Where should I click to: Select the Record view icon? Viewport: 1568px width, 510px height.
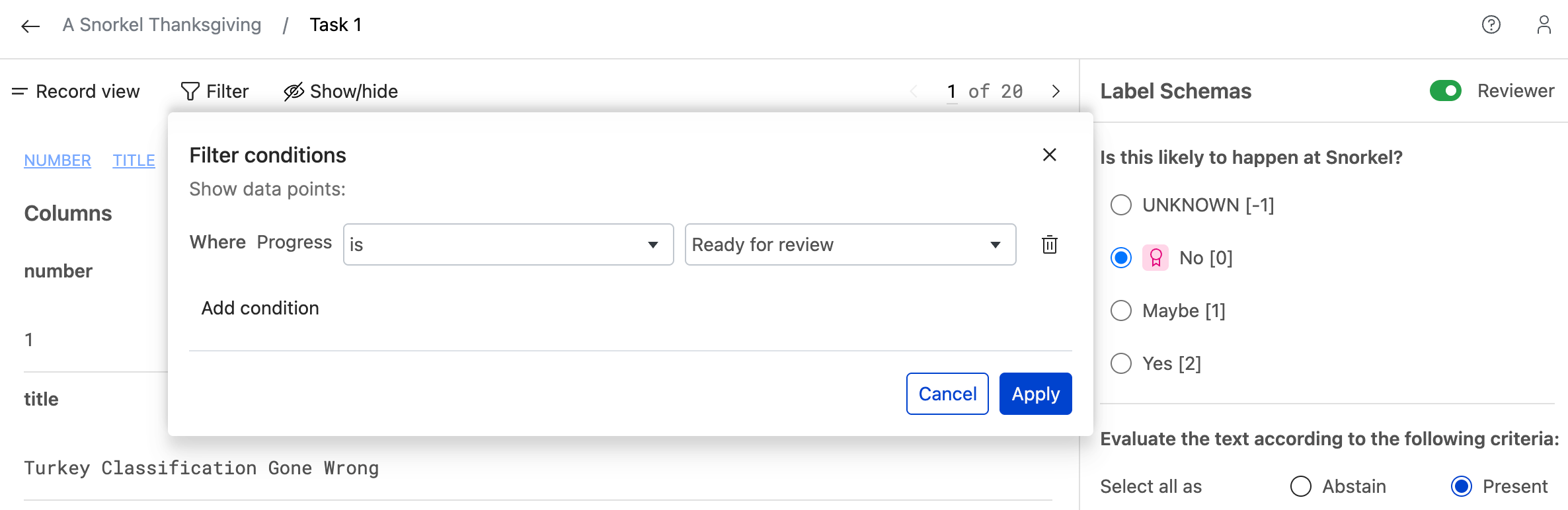click(20, 91)
